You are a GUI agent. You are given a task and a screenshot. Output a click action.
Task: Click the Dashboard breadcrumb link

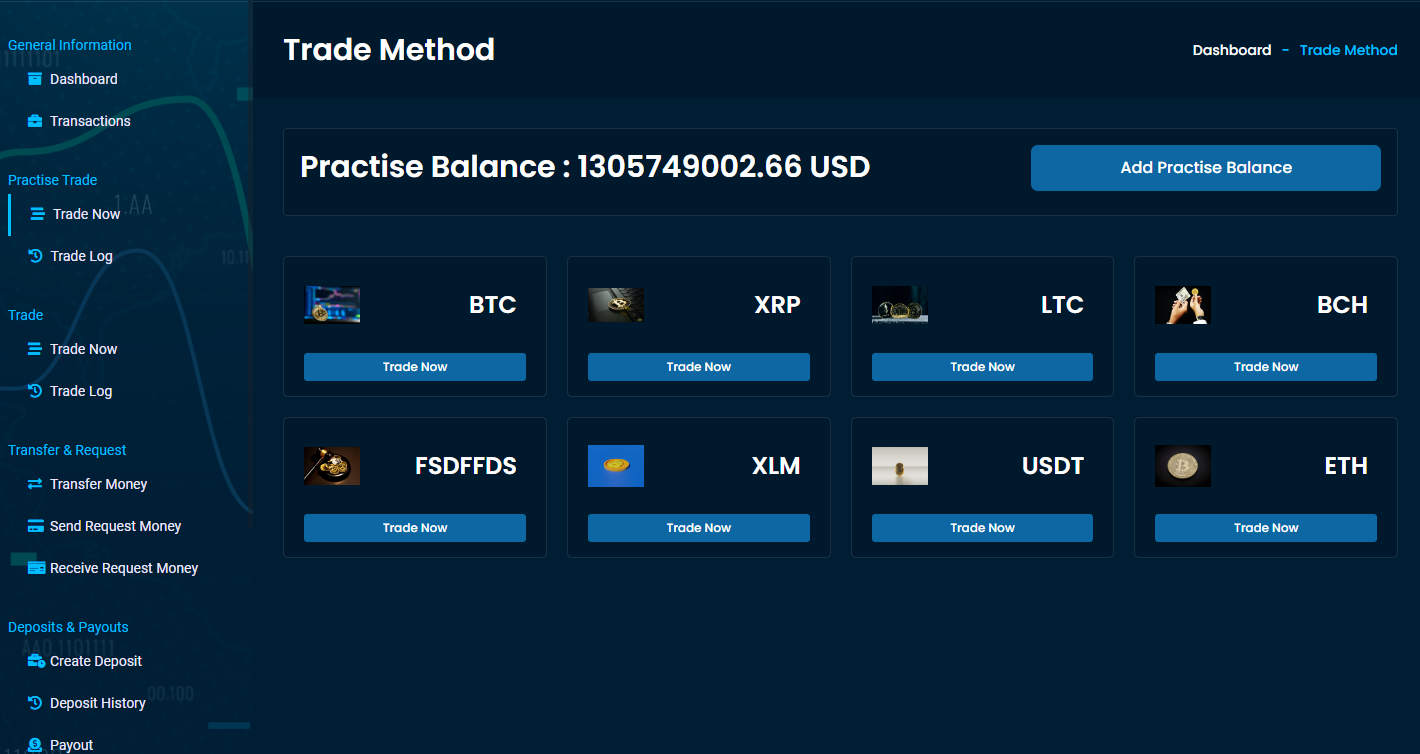[1232, 50]
